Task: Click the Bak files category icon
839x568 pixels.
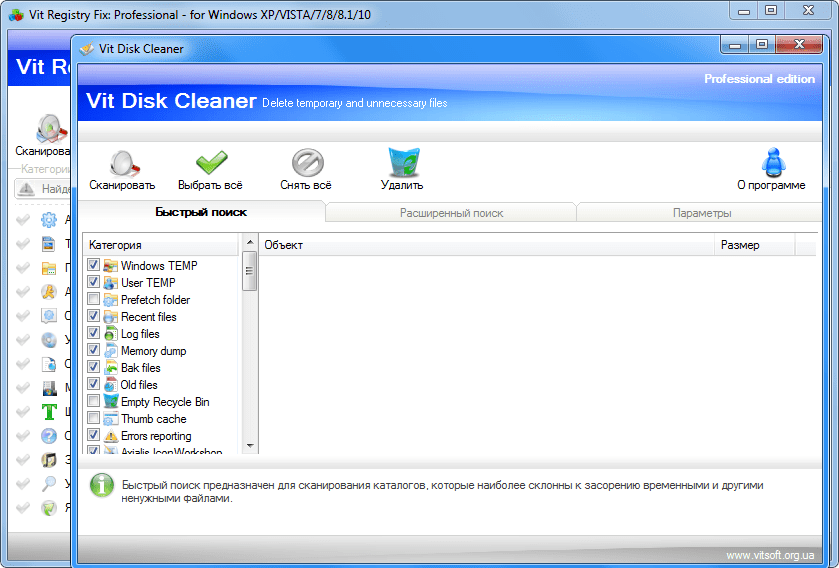Action: (111, 367)
